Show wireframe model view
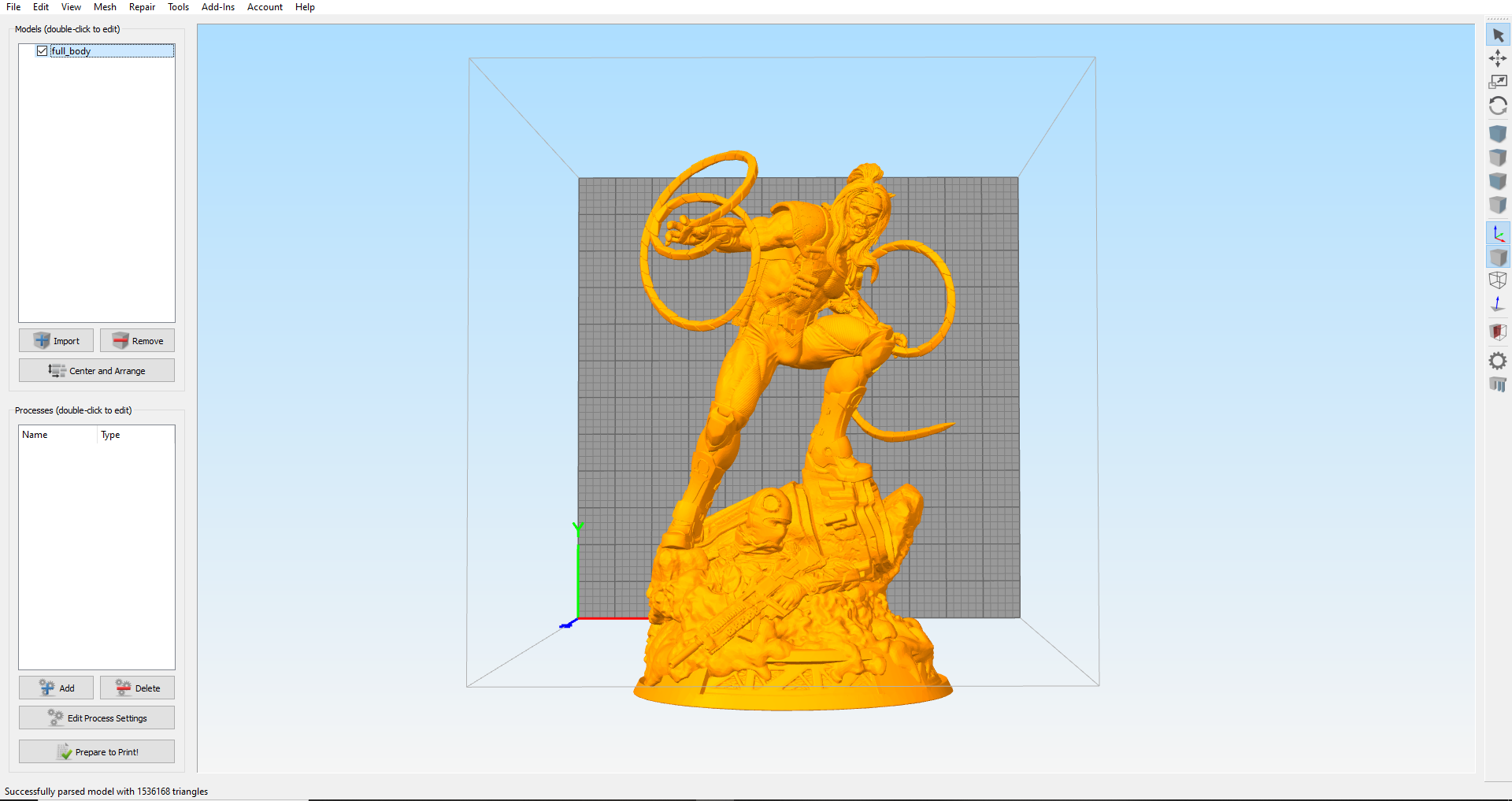Viewport: 1512px width, 801px height. coord(1498,280)
